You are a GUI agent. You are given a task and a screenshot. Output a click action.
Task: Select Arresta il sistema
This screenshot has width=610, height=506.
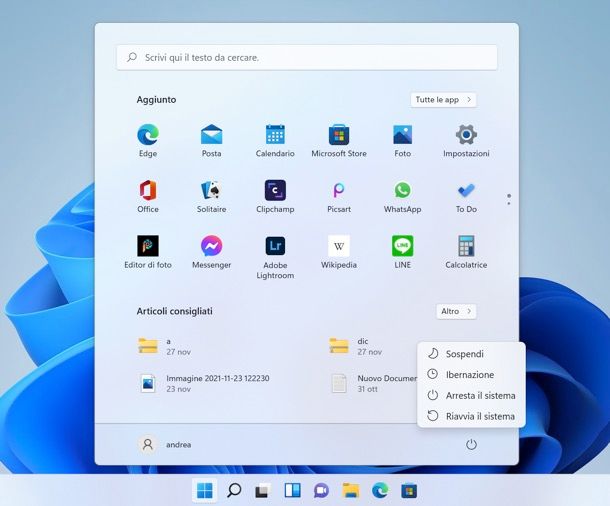coord(471,396)
